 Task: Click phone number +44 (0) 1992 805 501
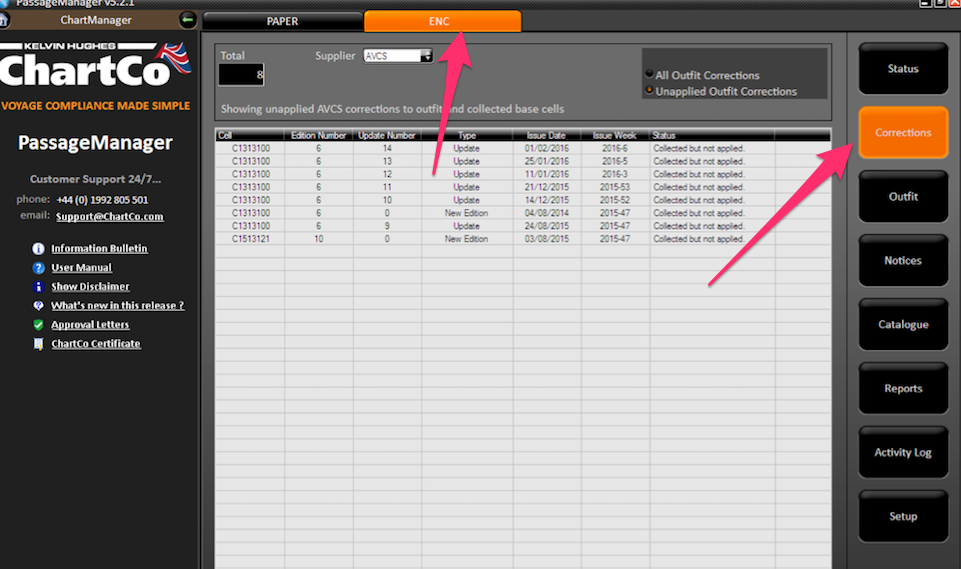tap(102, 200)
